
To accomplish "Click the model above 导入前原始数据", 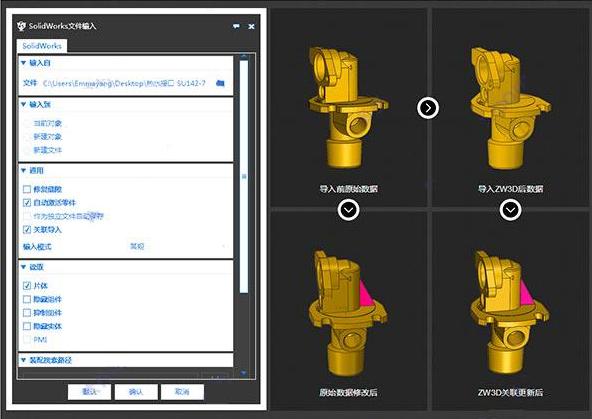I will (348, 108).
